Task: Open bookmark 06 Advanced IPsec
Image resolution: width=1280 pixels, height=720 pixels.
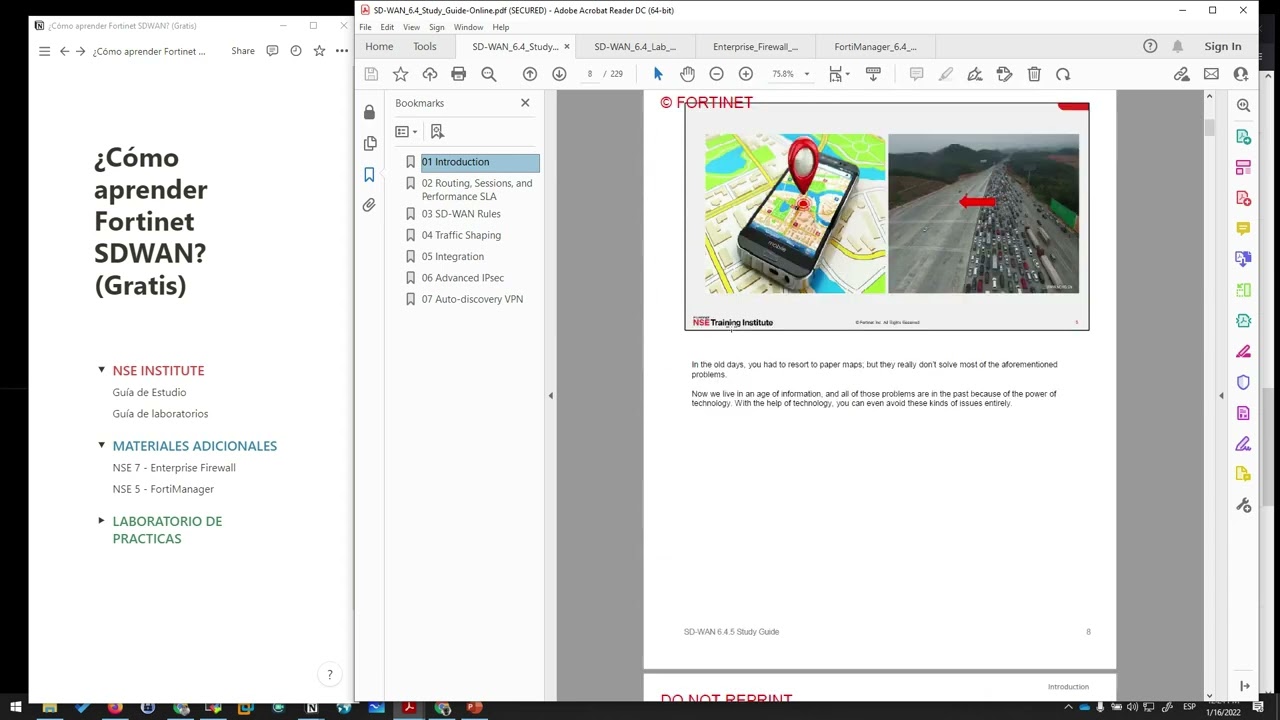Action: (x=462, y=278)
